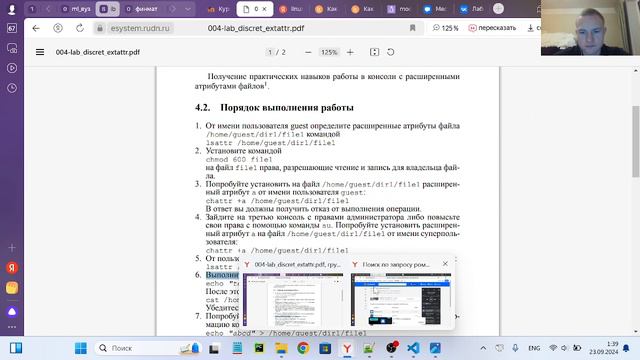Zoom out with the minus icon

[x=308, y=52]
